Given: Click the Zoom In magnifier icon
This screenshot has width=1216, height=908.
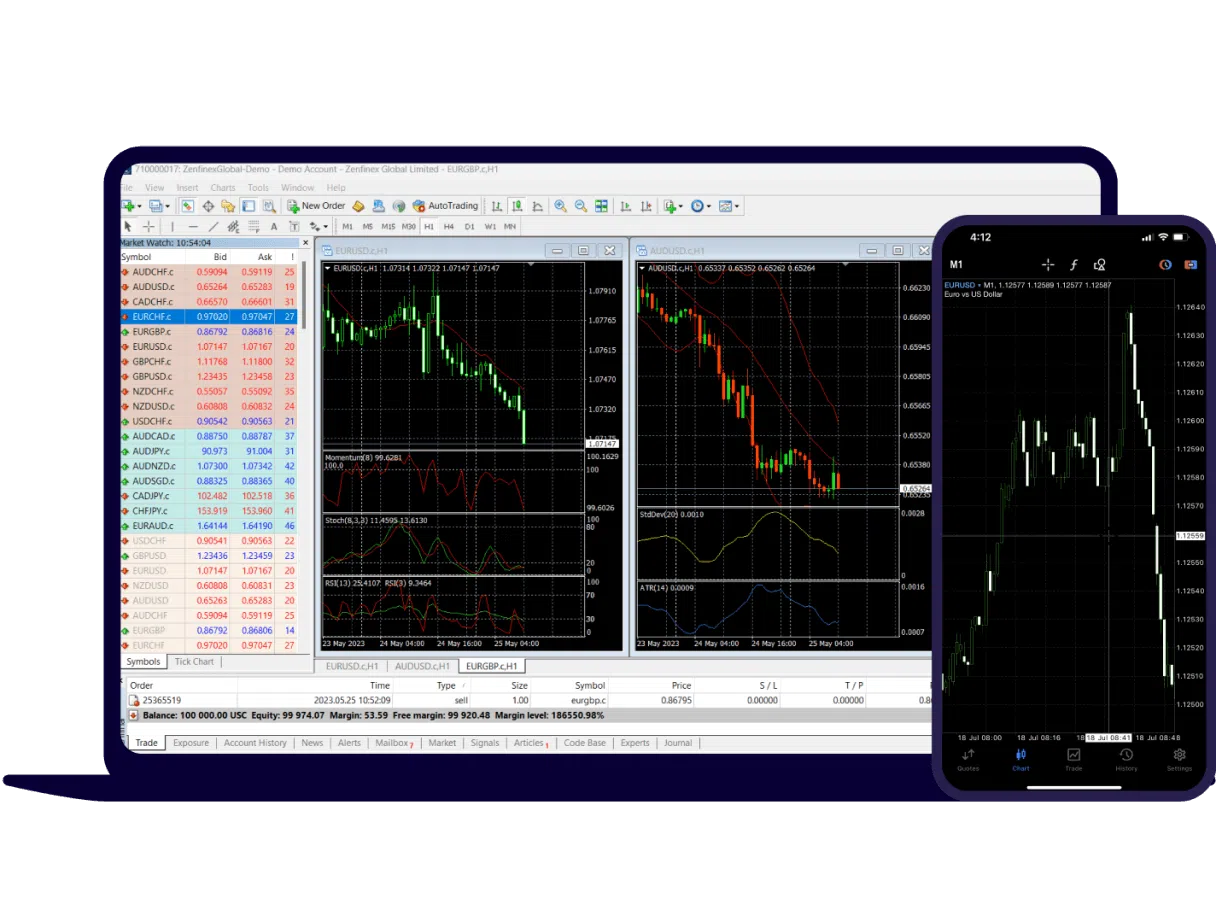Looking at the screenshot, I should point(560,206).
